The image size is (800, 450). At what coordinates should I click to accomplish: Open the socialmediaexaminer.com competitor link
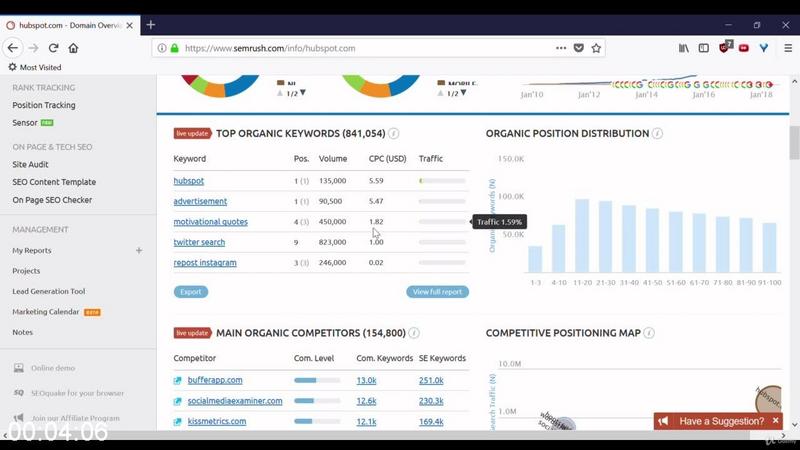235,401
